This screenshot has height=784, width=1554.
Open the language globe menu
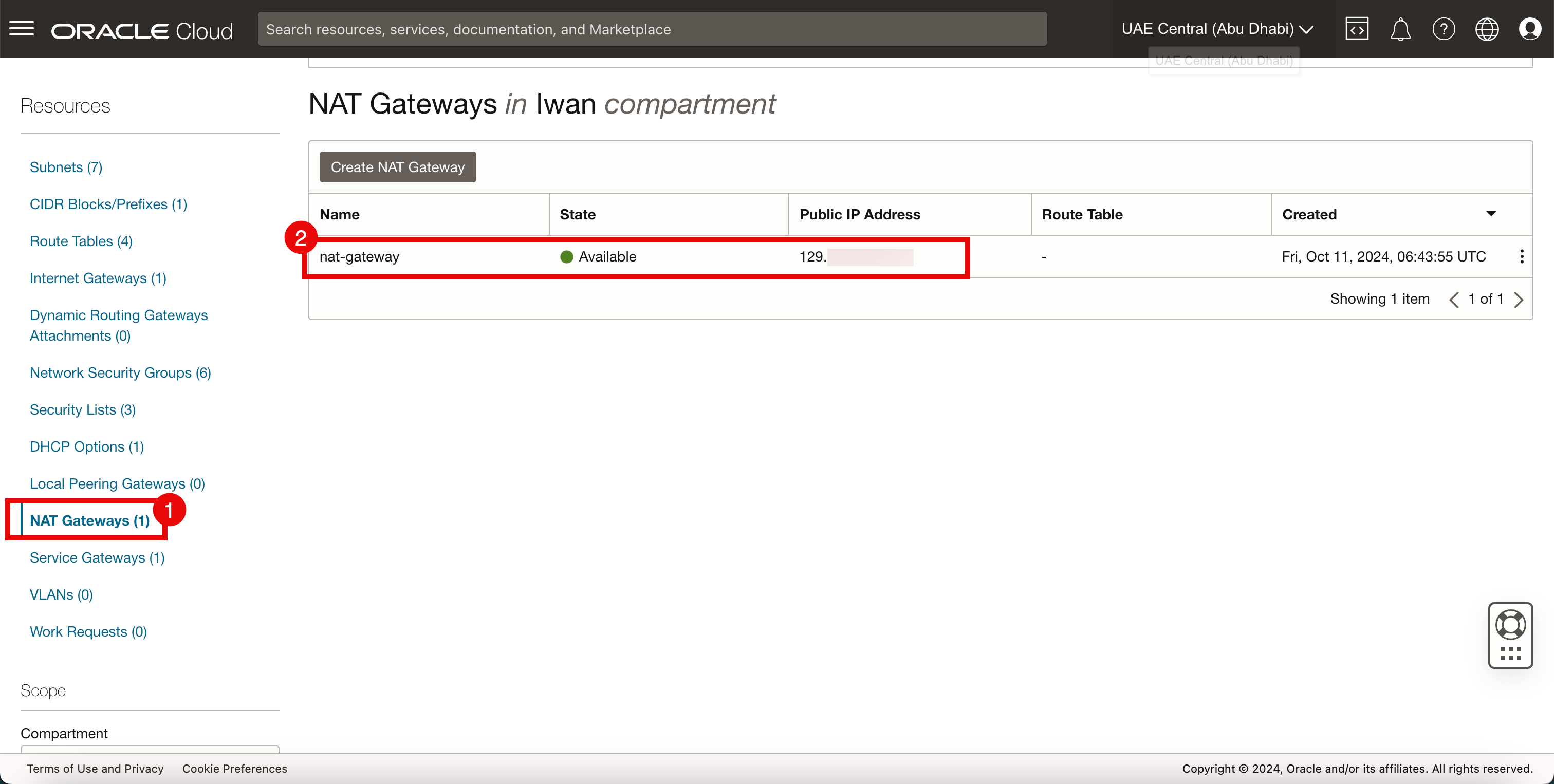[1487, 28]
